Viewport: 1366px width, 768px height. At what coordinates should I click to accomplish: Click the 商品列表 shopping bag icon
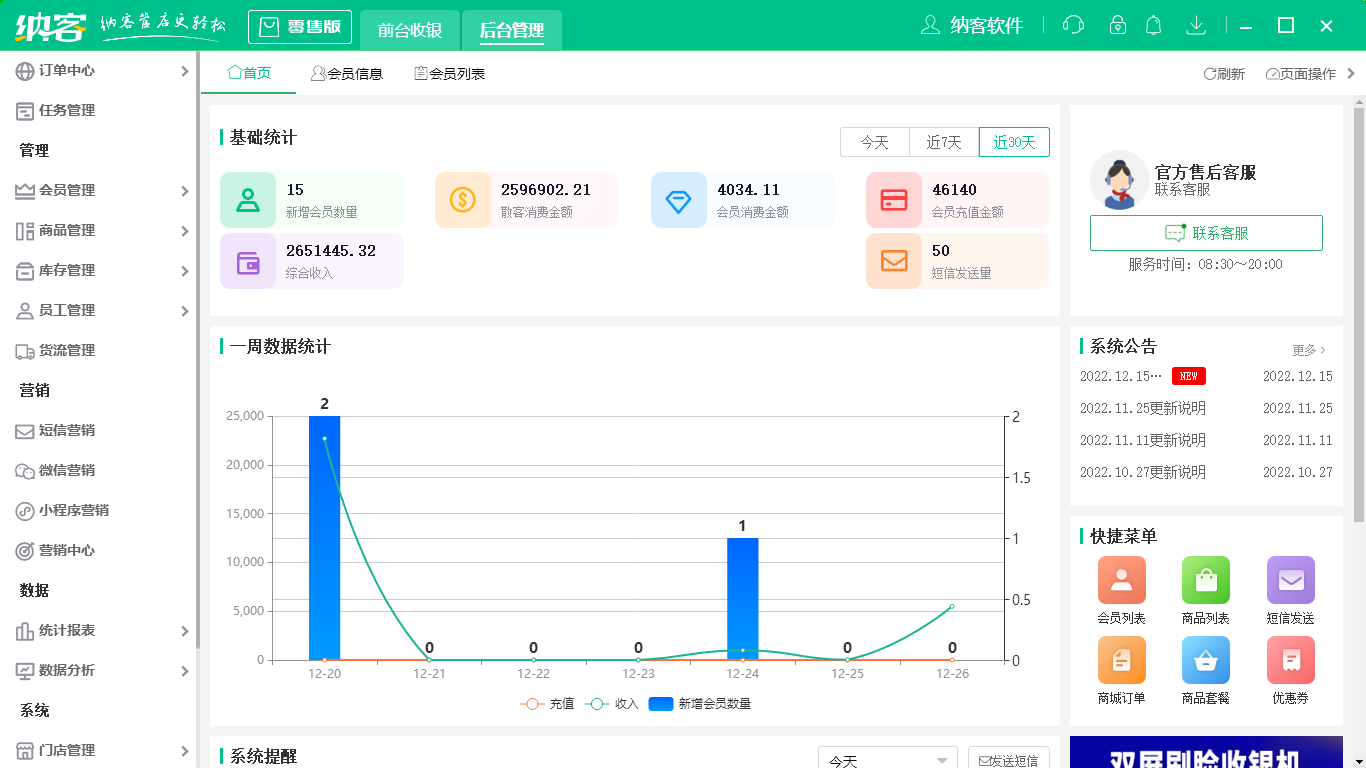point(1206,581)
